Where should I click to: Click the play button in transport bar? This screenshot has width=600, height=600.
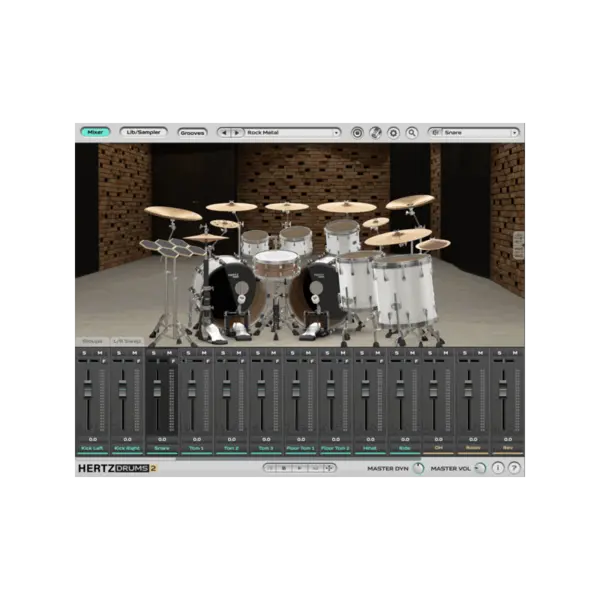(x=299, y=468)
